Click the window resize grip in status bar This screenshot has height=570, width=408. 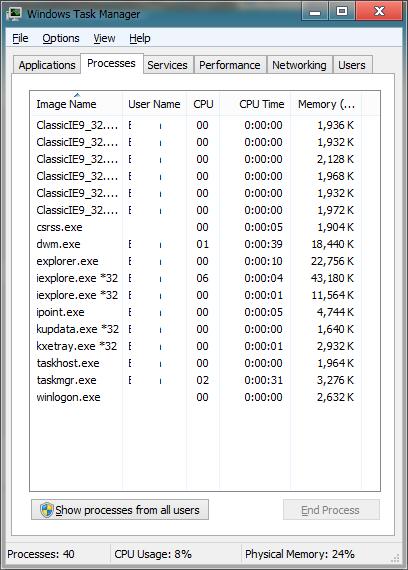(x=396, y=558)
